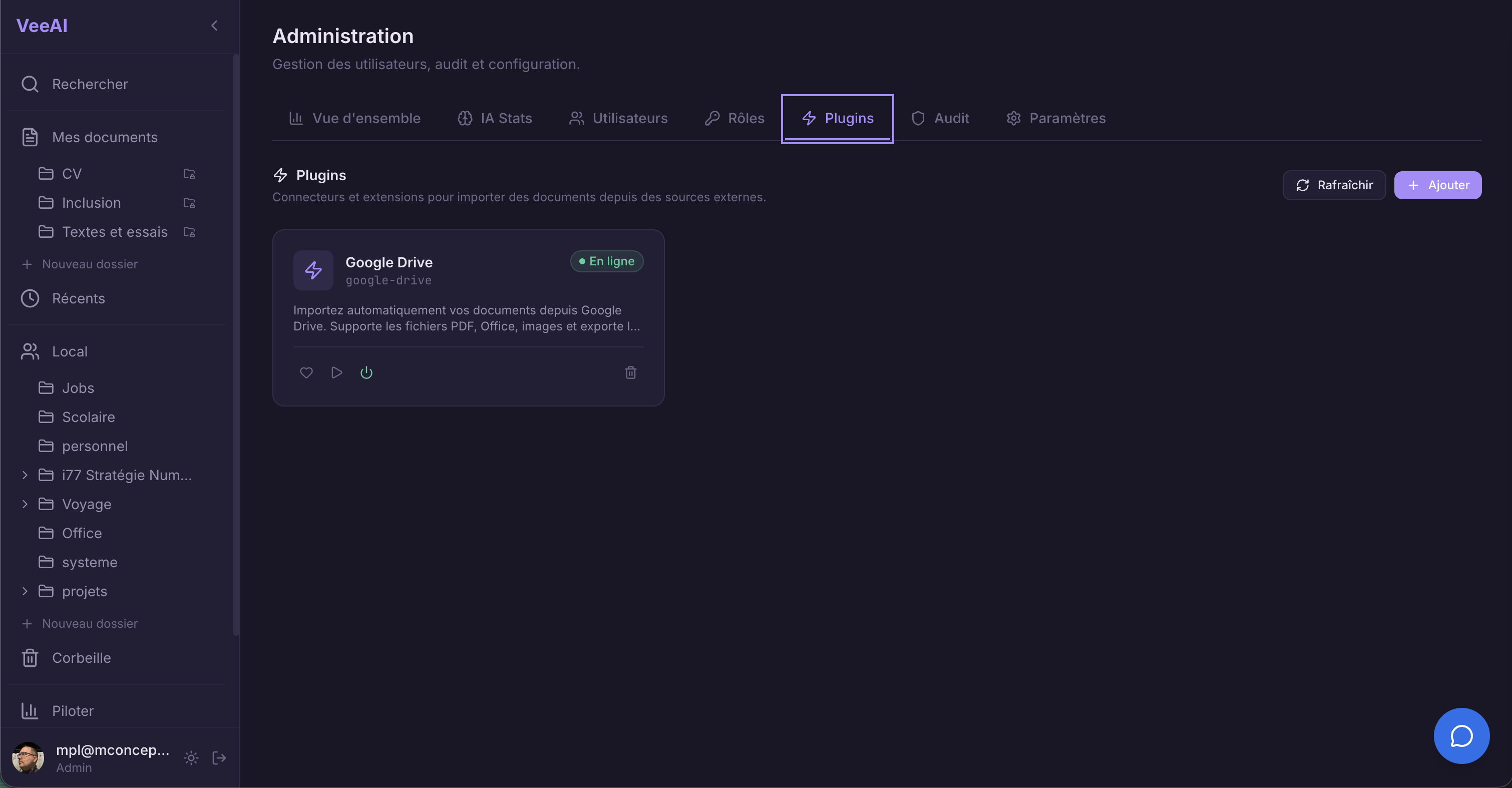Open Piloter via its chart icon

(x=30, y=710)
